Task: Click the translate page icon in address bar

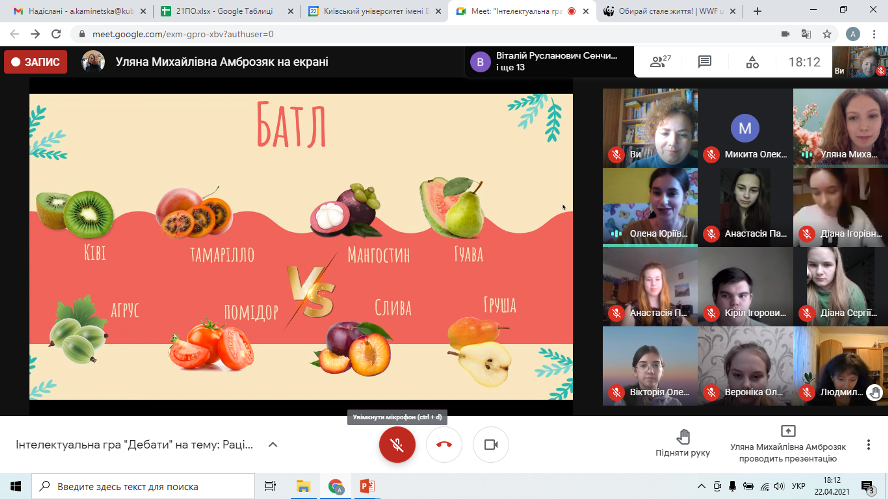Action: click(x=806, y=34)
